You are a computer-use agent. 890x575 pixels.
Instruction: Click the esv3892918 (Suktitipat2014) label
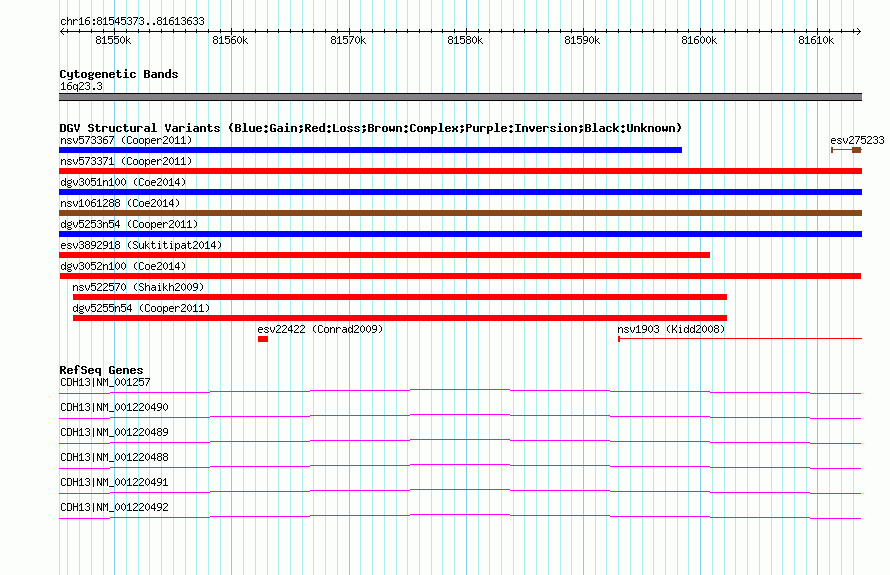(141, 245)
